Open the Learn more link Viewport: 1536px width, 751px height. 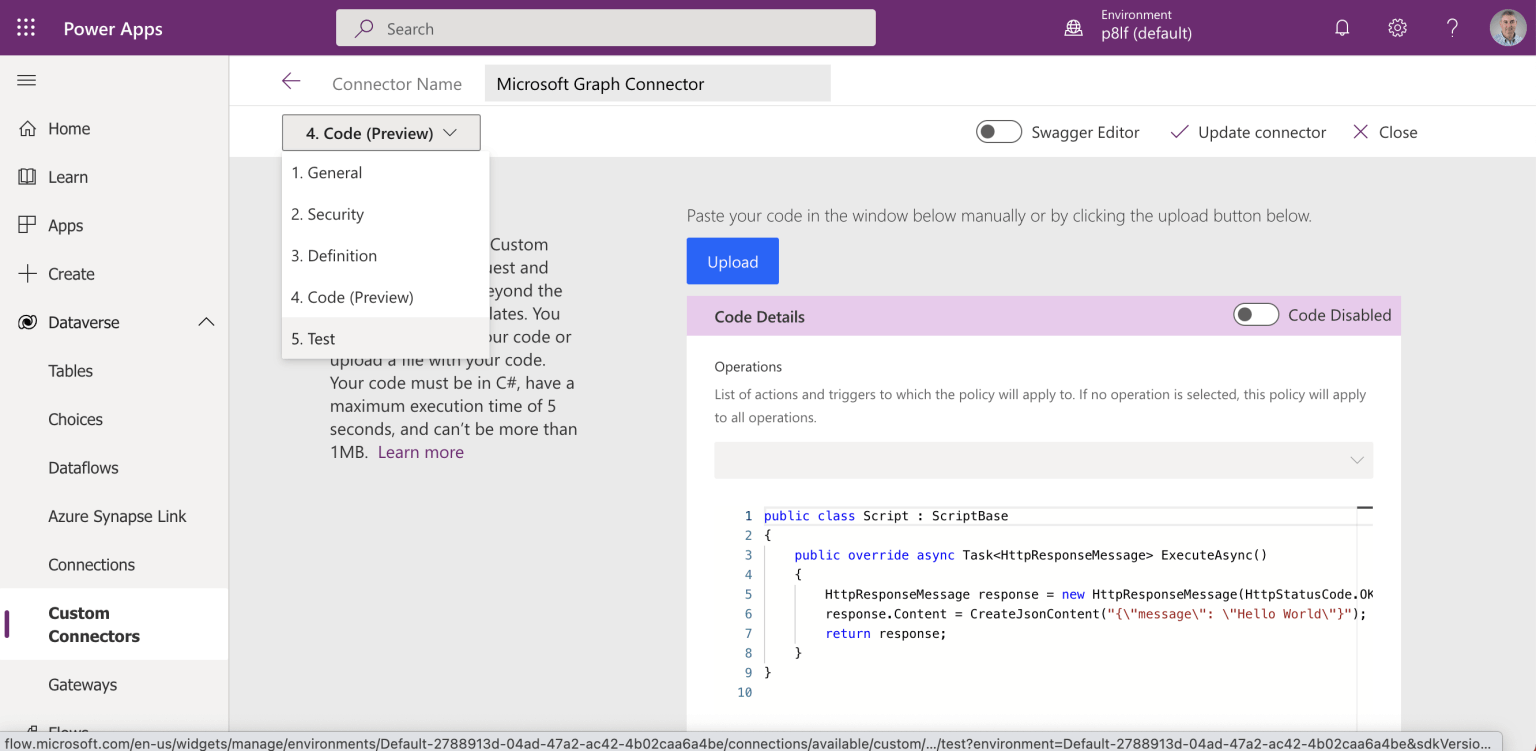pyautogui.click(x=420, y=452)
